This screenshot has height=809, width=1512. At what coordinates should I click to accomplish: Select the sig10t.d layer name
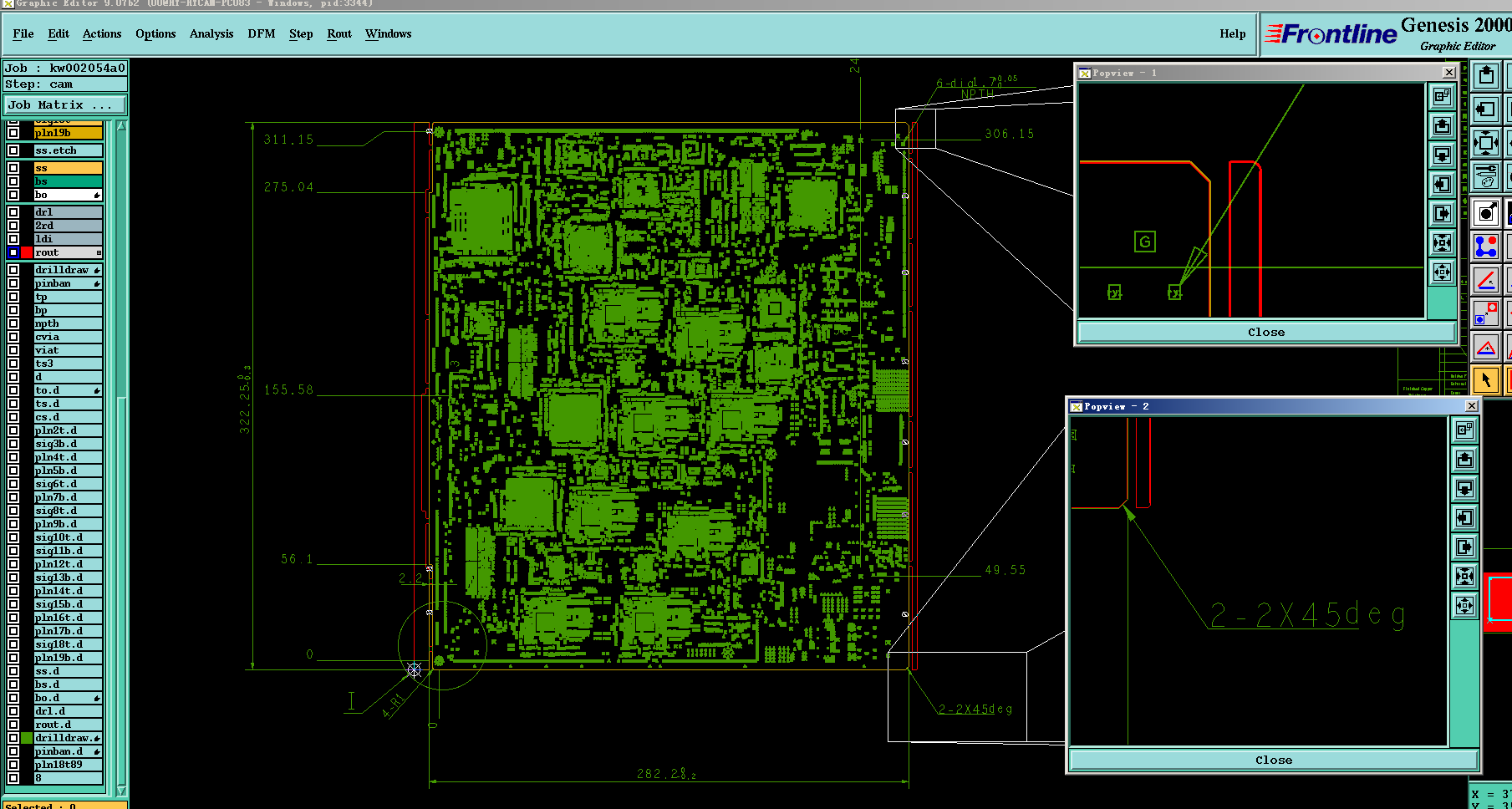68,537
